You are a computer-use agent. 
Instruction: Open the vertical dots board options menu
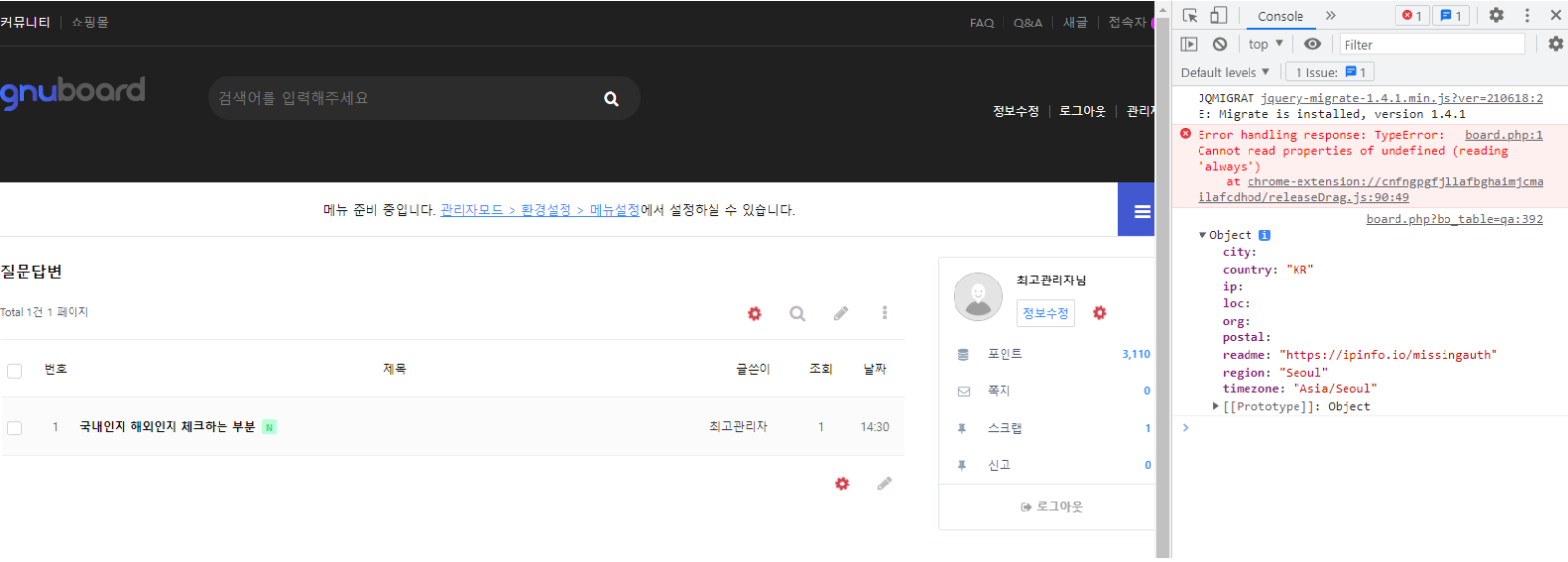(x=884, y=313)
